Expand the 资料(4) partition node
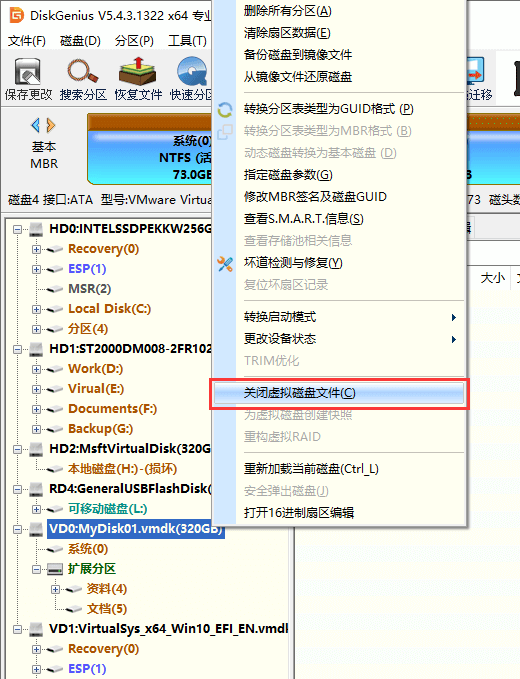The height and width of the screenshot is (679, 520). [55, 589]
